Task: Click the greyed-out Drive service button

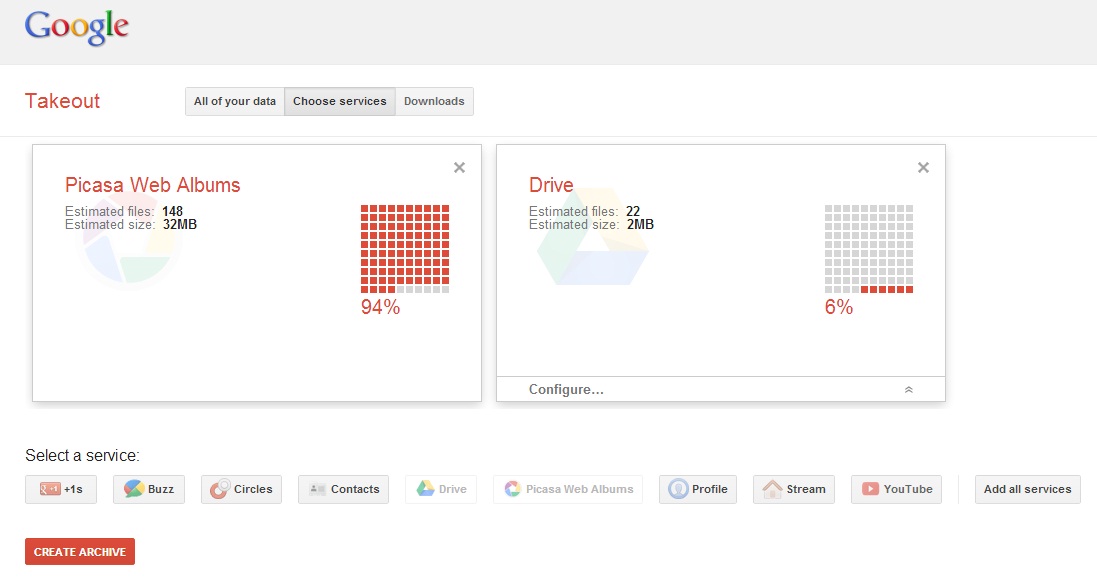Action: [x=441, y=489]
